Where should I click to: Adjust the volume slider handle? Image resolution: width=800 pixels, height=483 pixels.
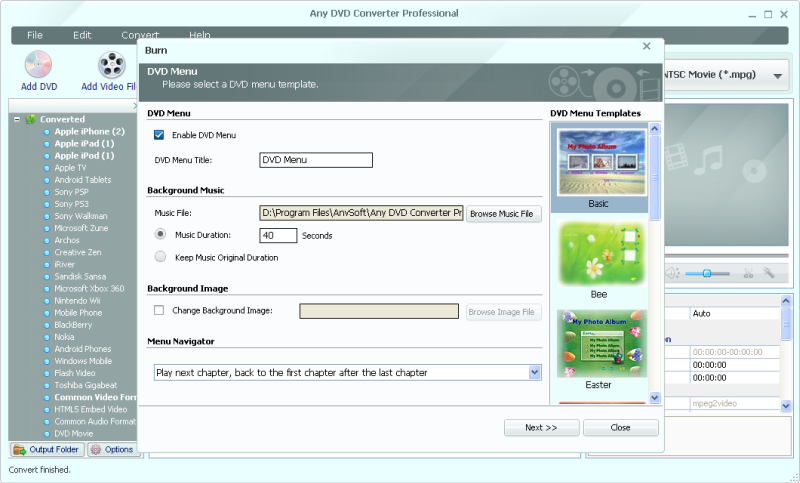click(707, 273)
